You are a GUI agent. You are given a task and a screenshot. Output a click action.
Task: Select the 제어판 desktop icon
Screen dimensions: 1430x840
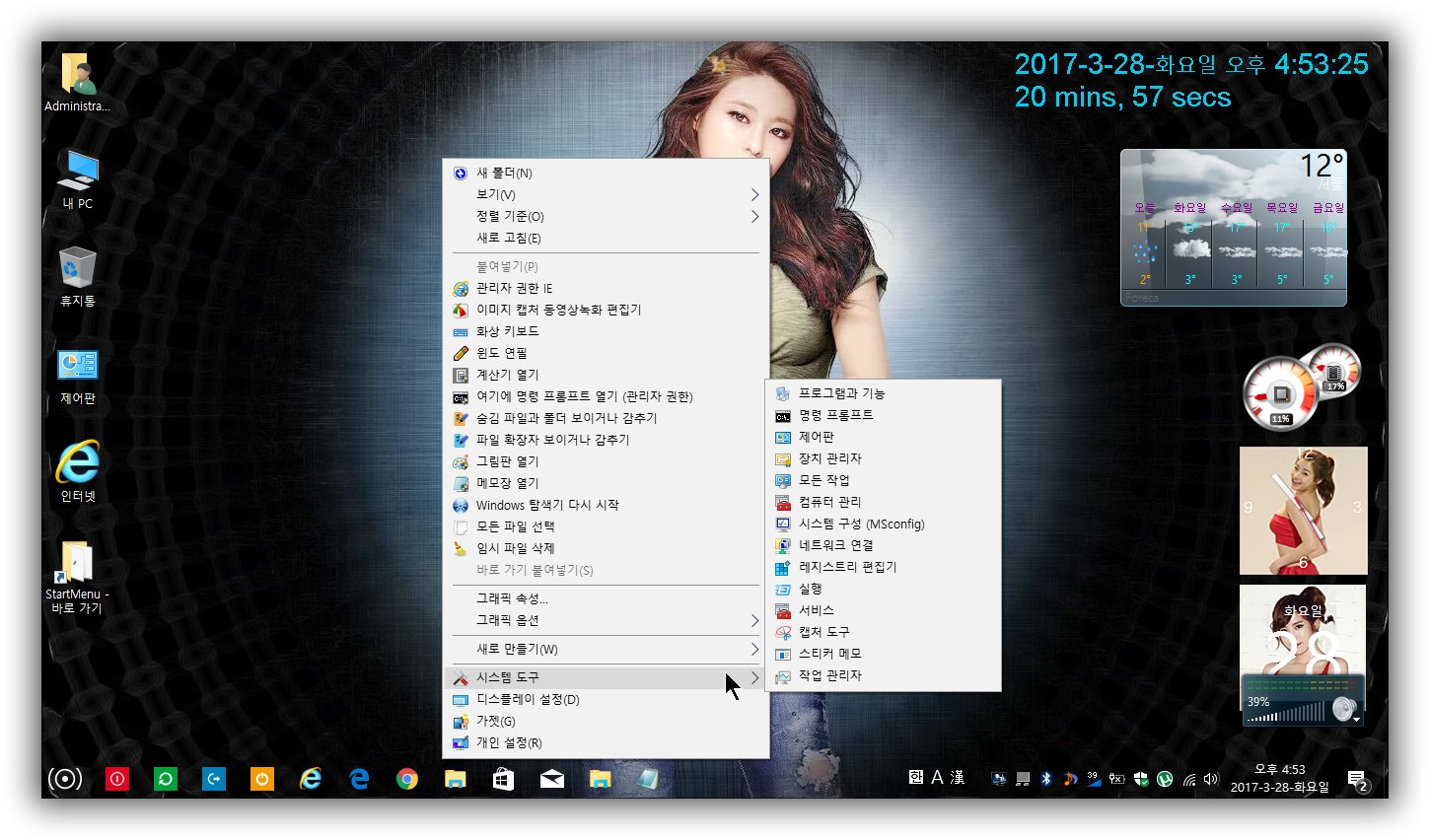(x=77, y=376)
